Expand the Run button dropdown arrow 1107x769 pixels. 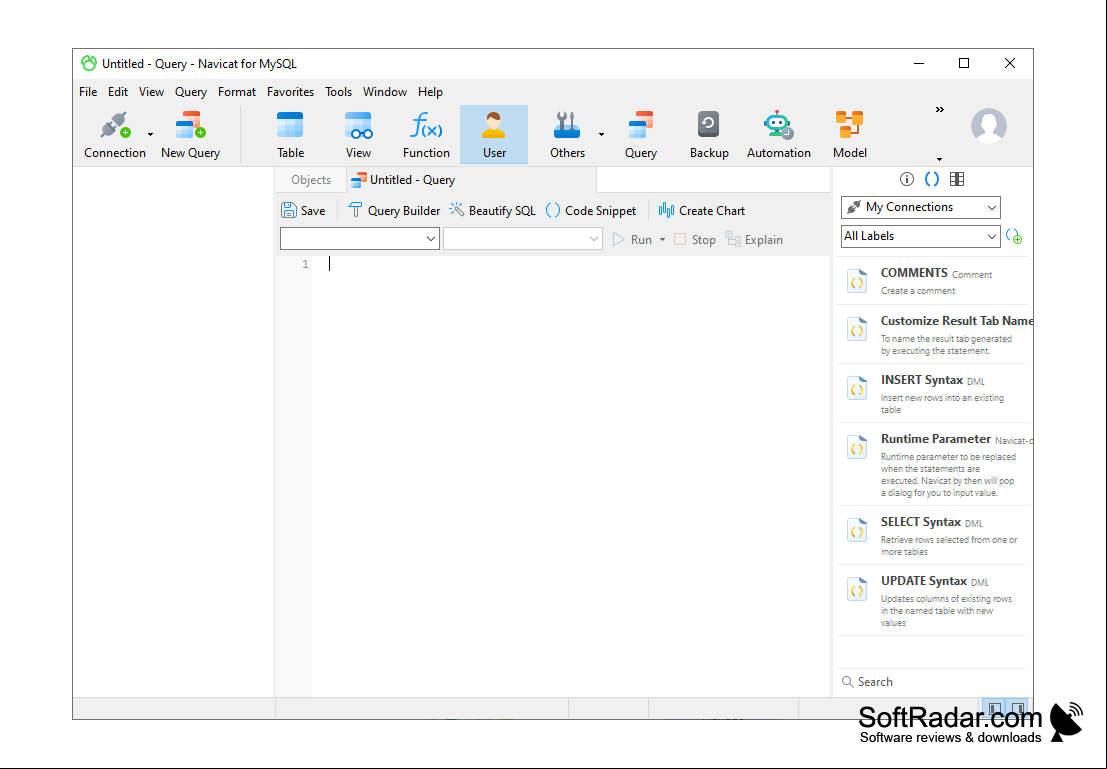pos(662,239)
